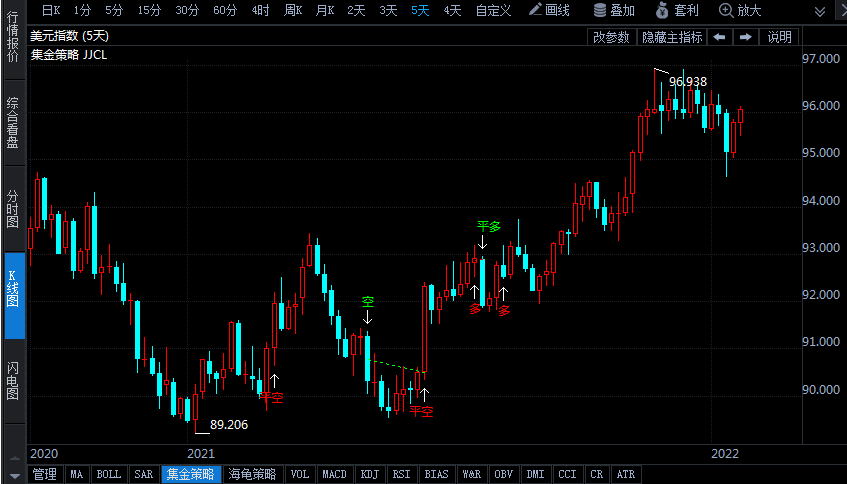
Task: Switch to the 60分 timeframe
Action: (225, 10)
